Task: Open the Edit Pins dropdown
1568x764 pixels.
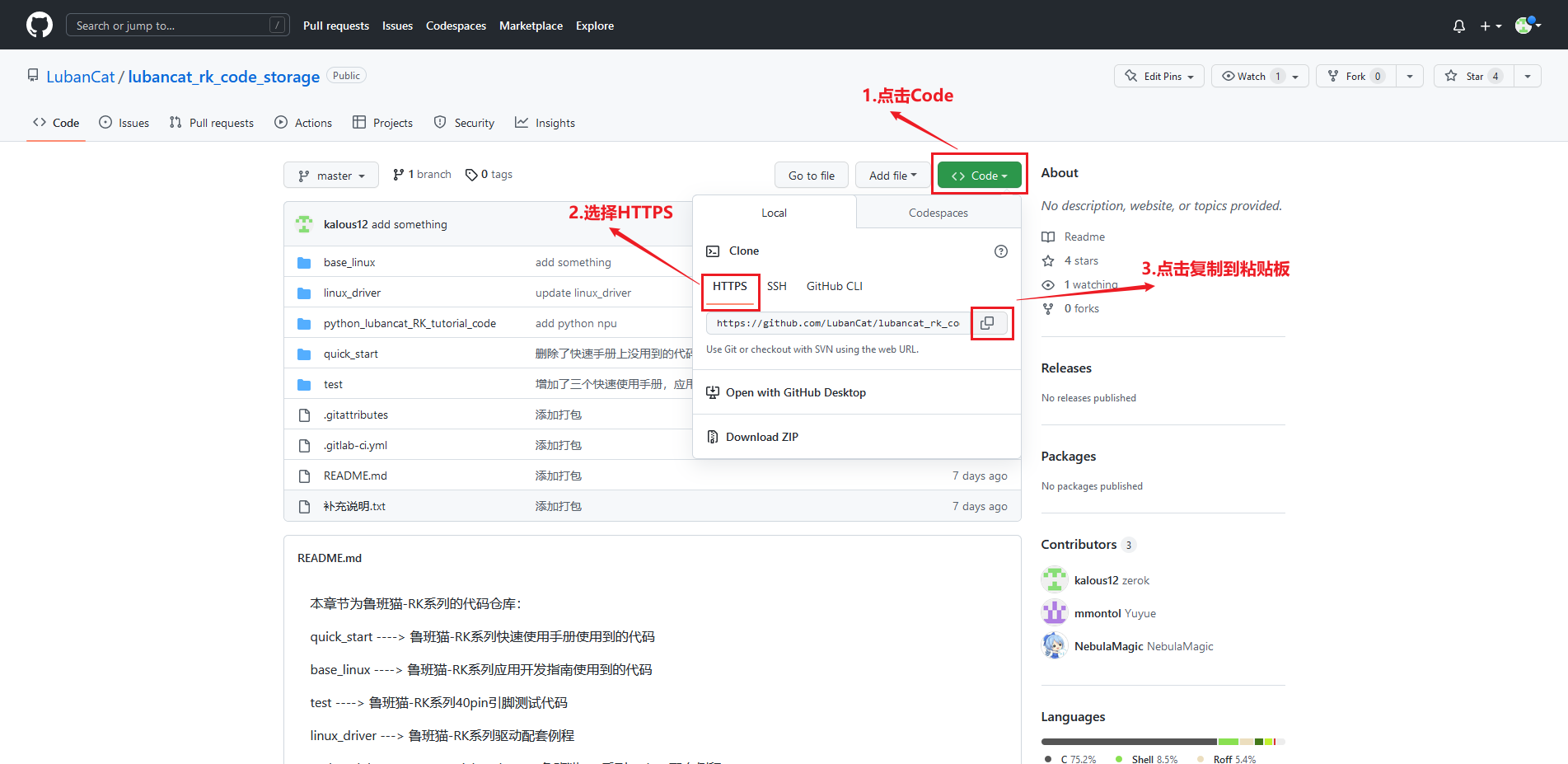Action: coord(1159,76)
